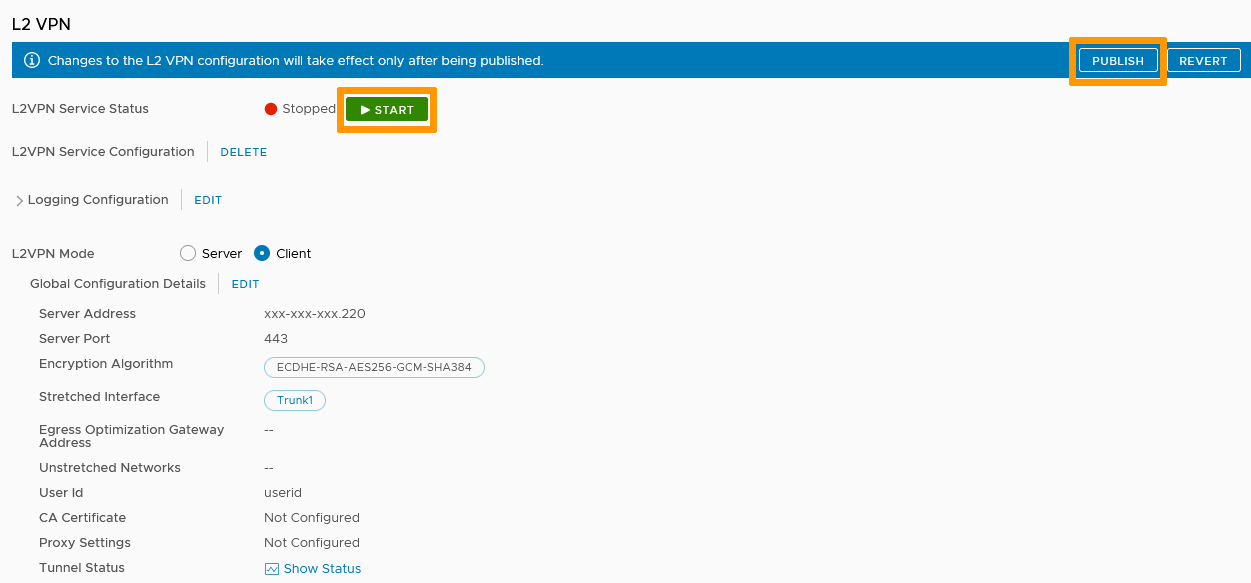The height and width of the screenshot is (583, 1251).
Task: Click the L2 VPN page heading
Action: (41, 24)
